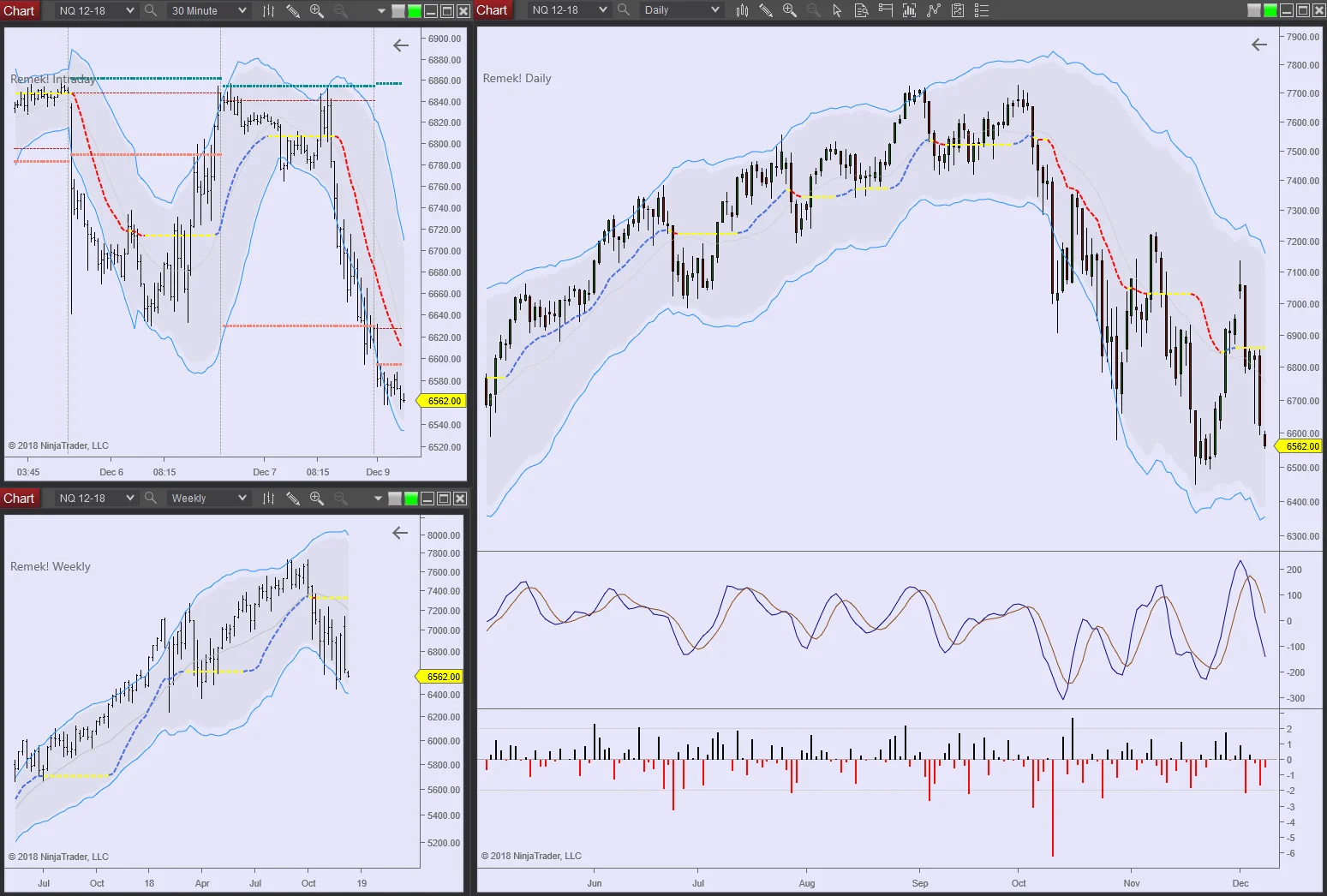
Task: Search instrument in Daily chart toolbar
Action: [x=624, y=10]
